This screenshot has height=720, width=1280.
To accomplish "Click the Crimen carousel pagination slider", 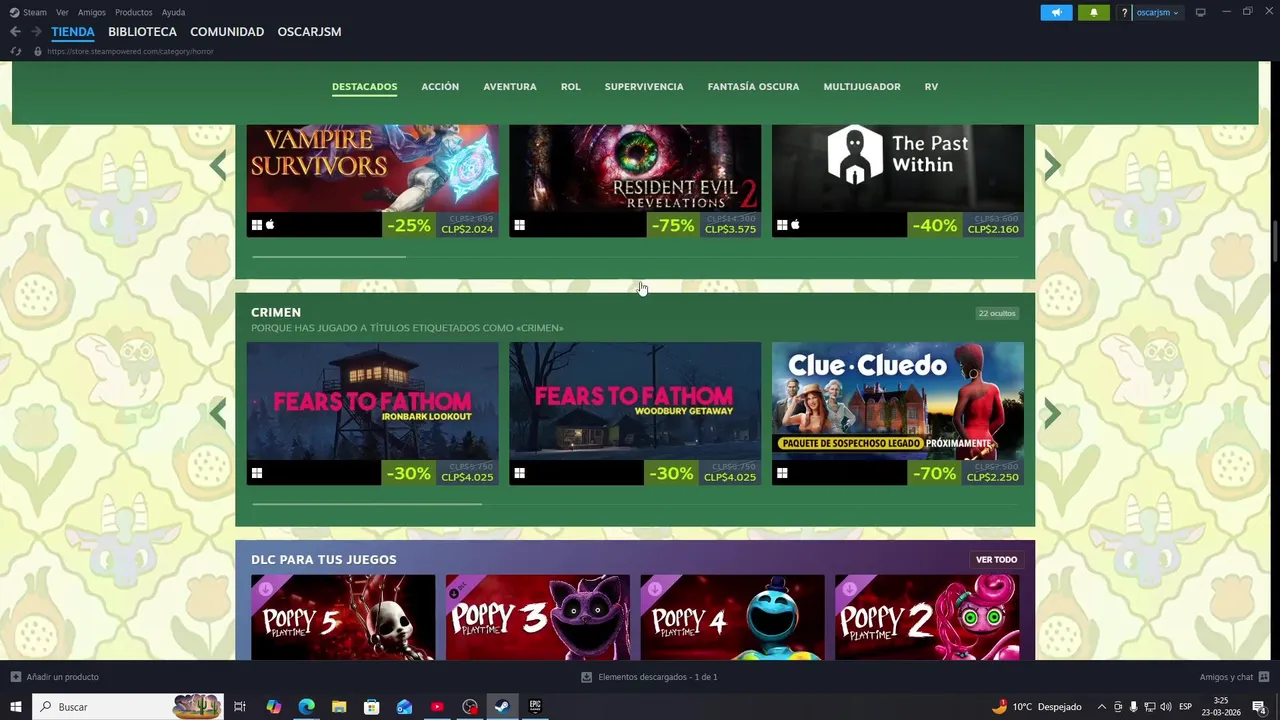I will coord(367,504).
